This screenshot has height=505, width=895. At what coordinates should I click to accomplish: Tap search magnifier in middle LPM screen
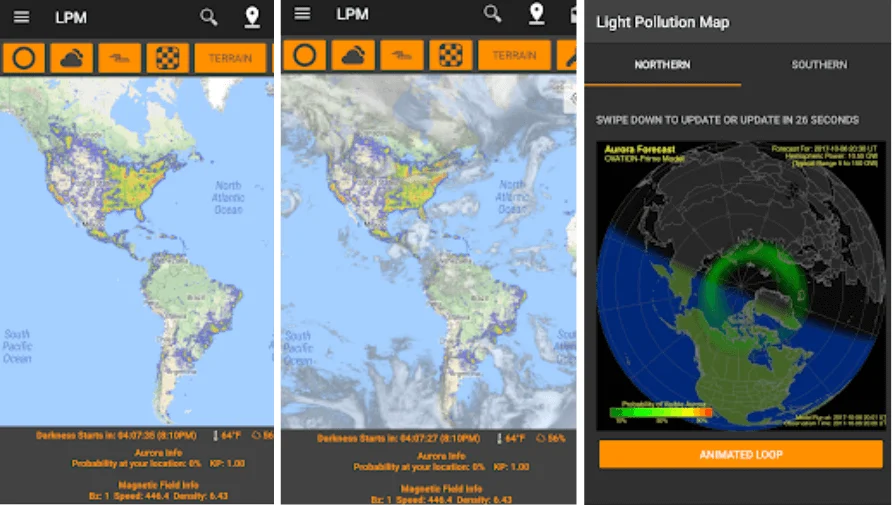[x=492, y=14]
